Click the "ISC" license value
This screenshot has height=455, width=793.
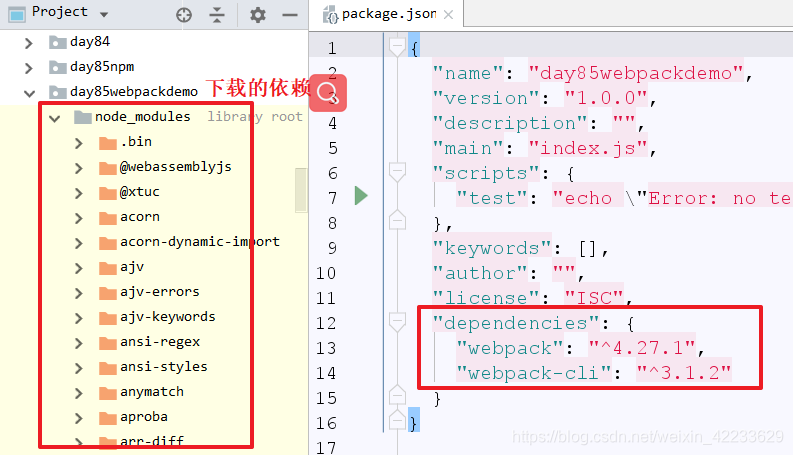pyautogui.click(x=594, y=298)
